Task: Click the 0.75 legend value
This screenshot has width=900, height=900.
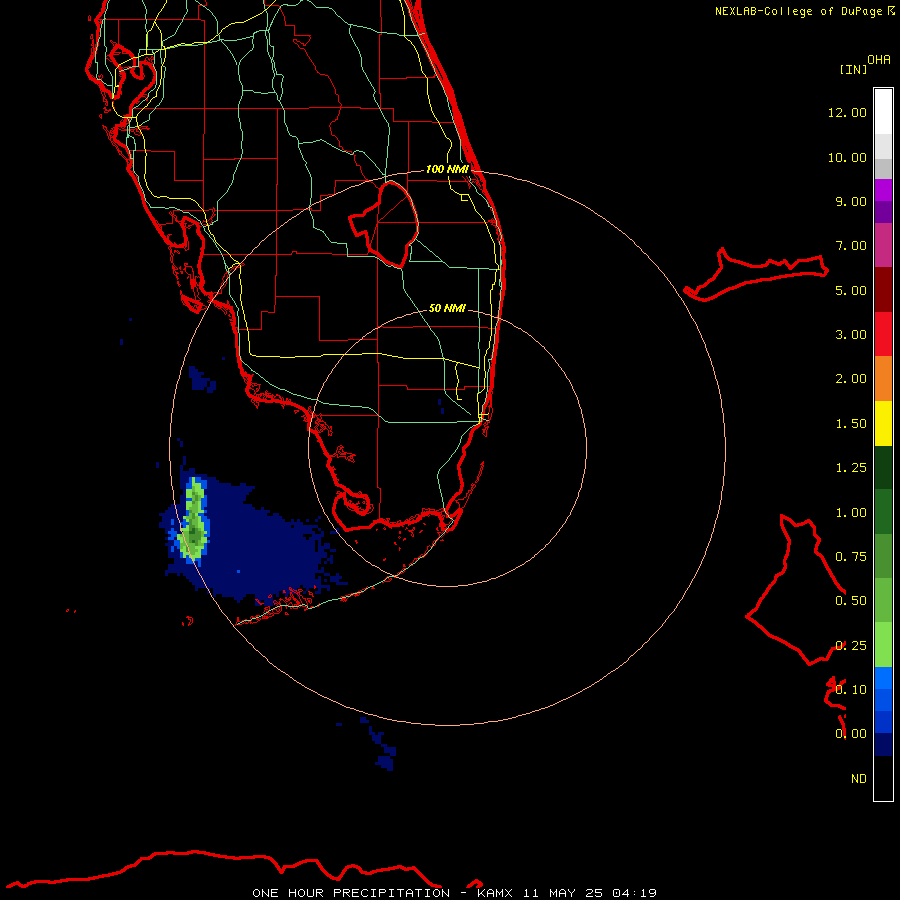Action: (851, 557)
